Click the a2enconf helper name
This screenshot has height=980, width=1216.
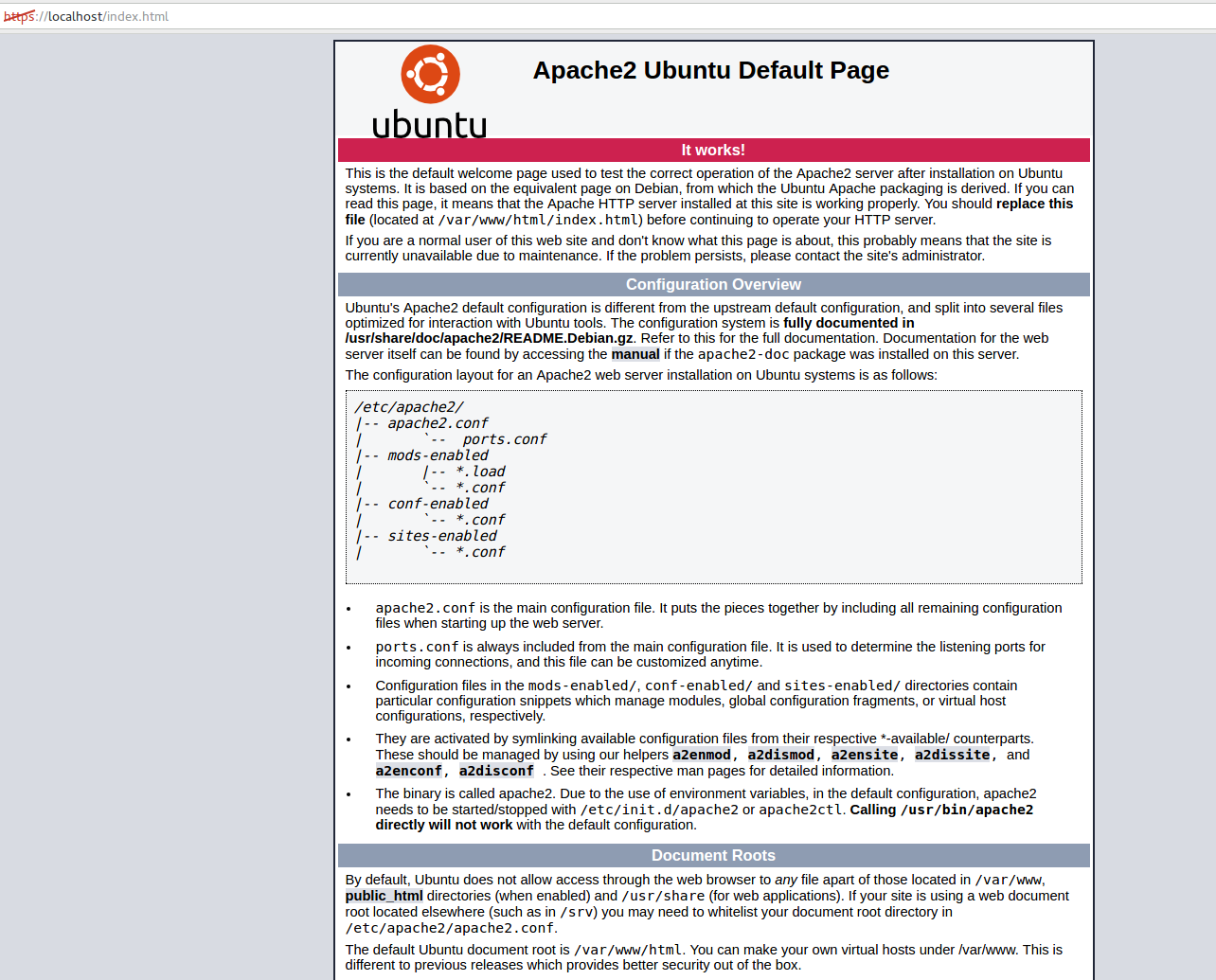point(409,771)
